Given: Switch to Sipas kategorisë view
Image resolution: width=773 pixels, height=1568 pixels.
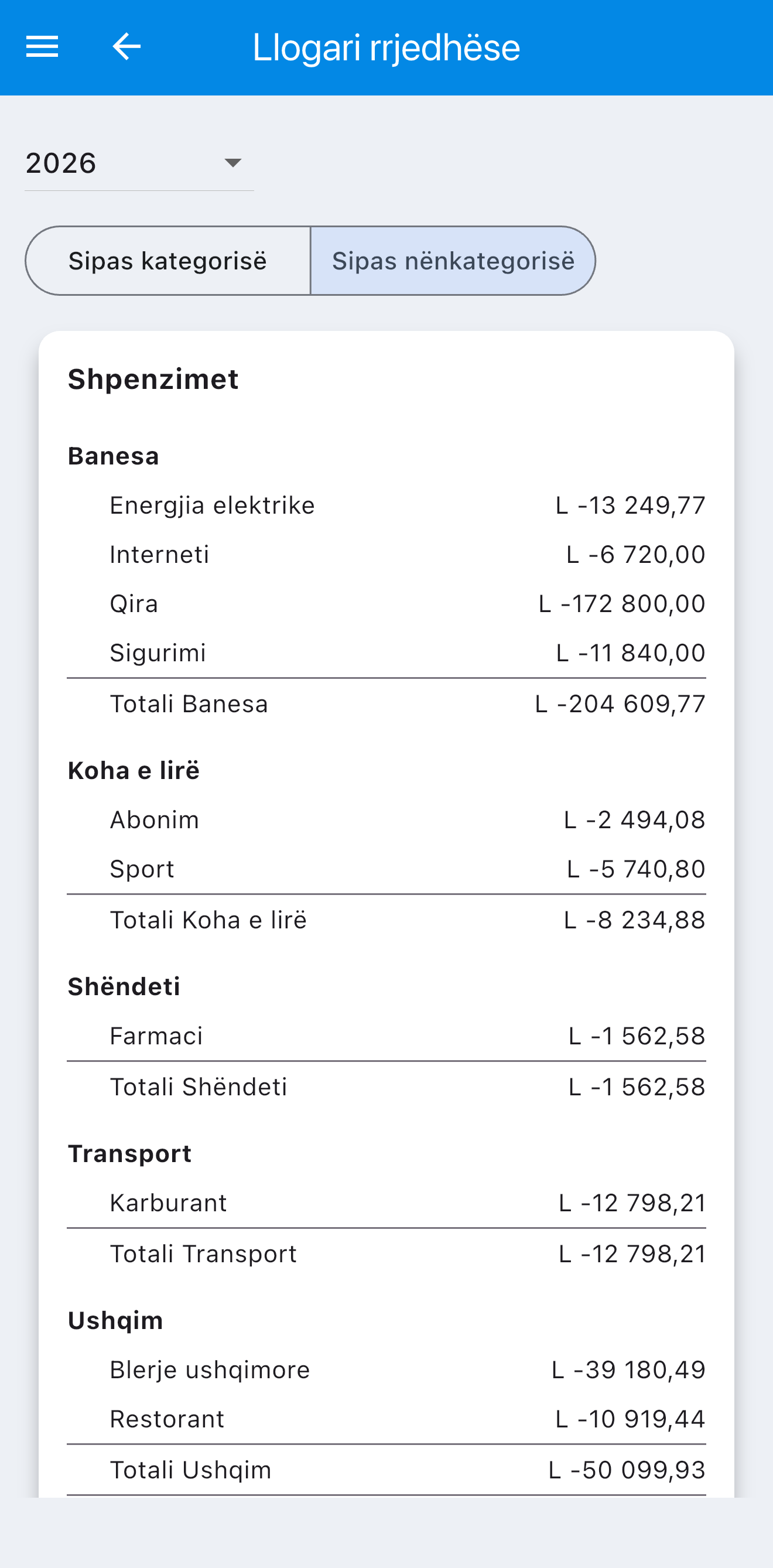Looking at the screenshot, I should (x=168, y=261).
